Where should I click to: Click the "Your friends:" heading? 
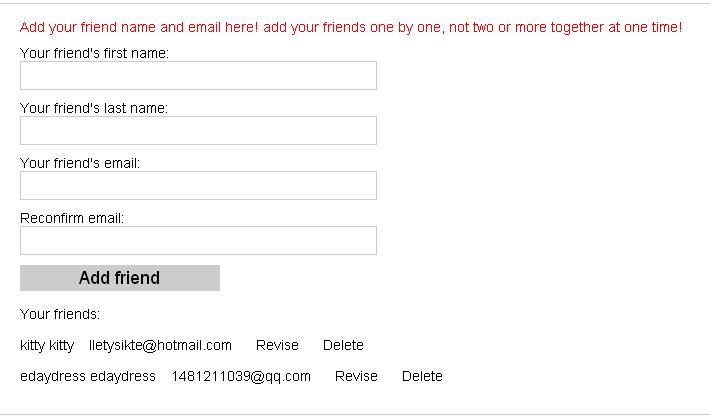(60, 314)
